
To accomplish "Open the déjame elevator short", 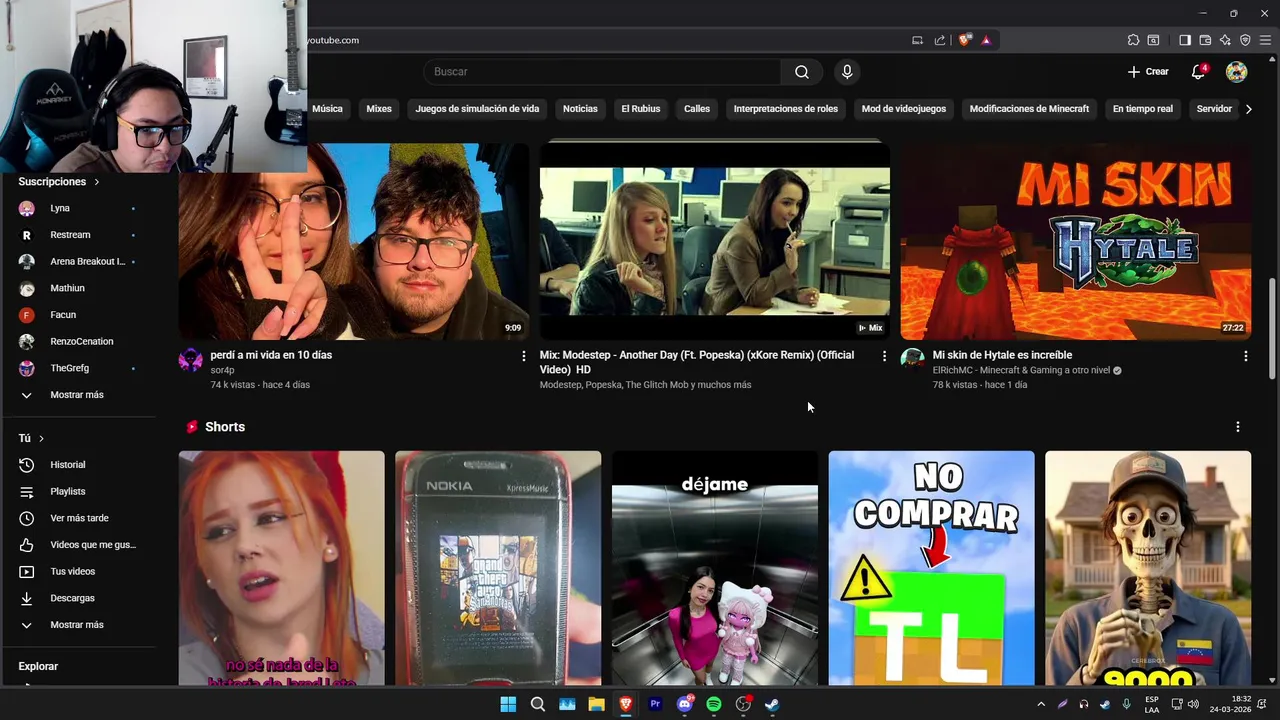I will click(715, 568).
